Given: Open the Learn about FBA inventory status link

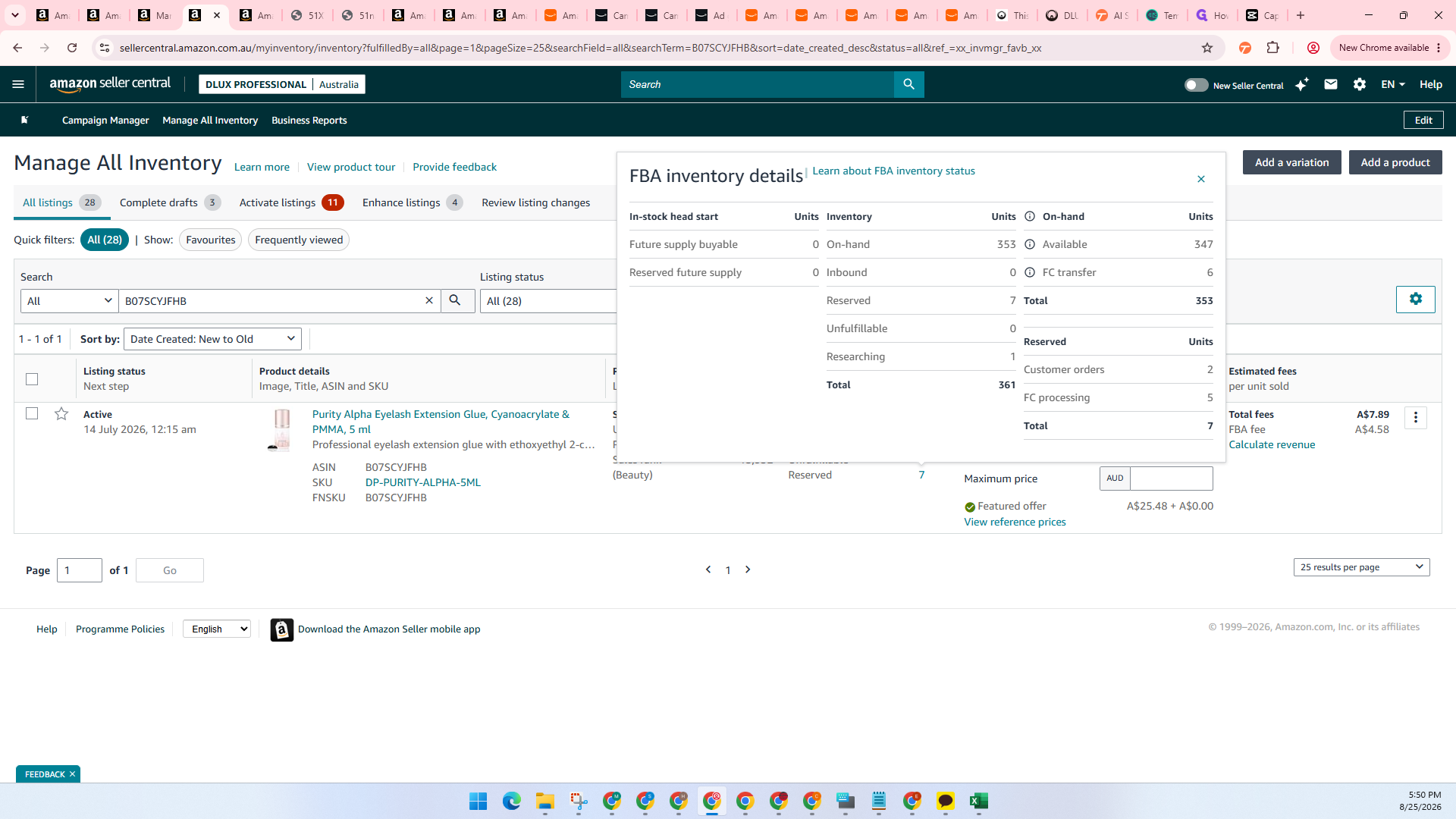Looking at the screenshot, I should pos(894,171).
